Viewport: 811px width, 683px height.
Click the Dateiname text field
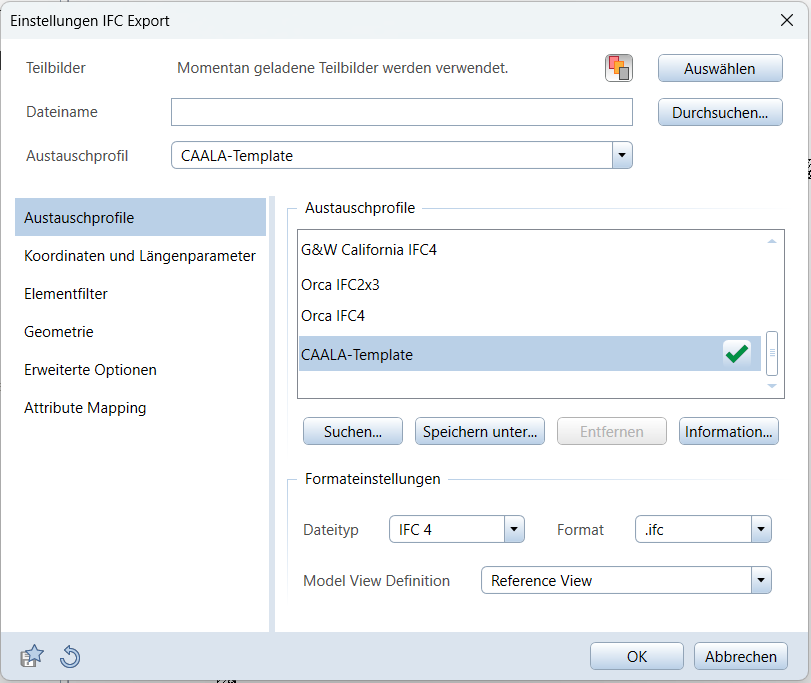click(401, 112)
